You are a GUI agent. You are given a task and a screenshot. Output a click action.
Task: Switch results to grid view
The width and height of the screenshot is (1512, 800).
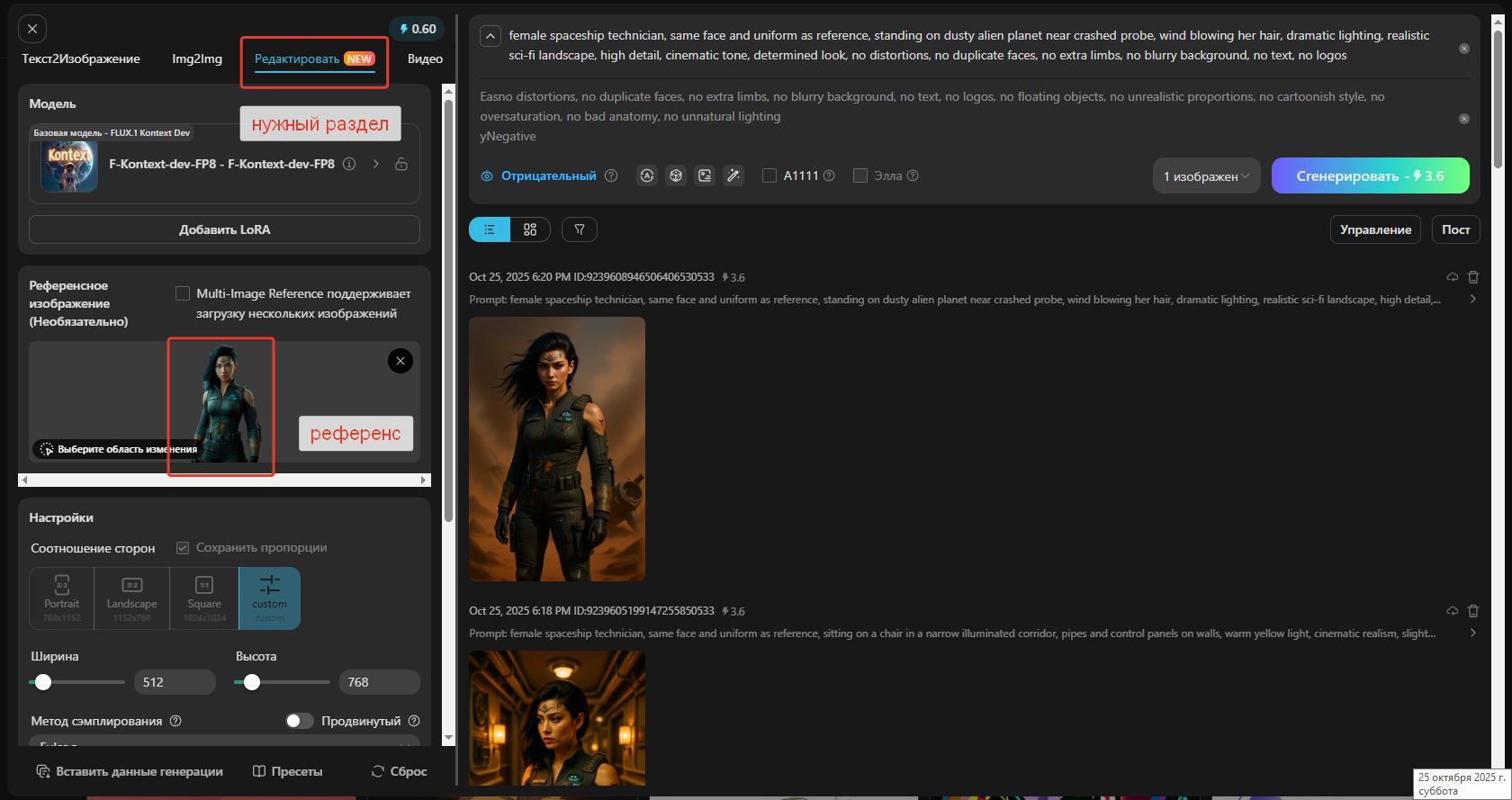(530, 229)
